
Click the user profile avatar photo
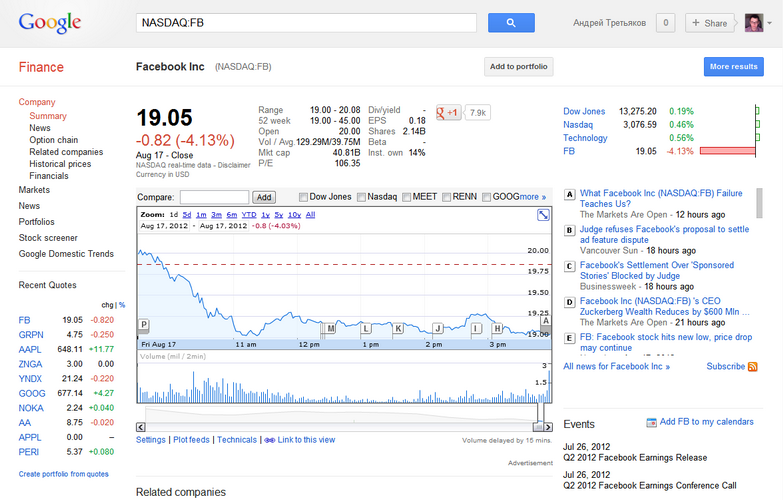click(x=754, y=22)
